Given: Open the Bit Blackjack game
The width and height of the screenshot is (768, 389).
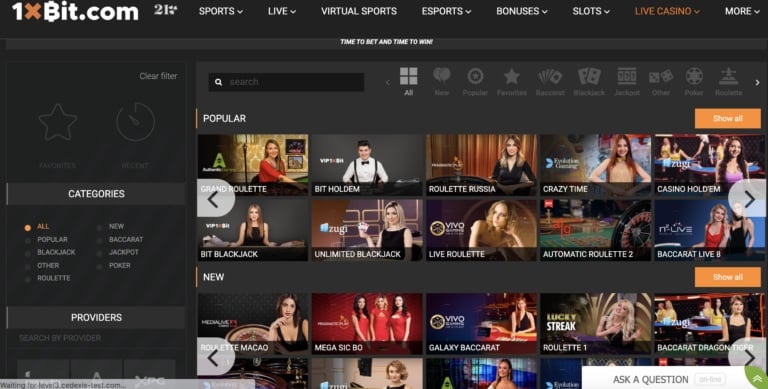Looking at the screenshot, I should pyautogui.click(x=253, y=230).
